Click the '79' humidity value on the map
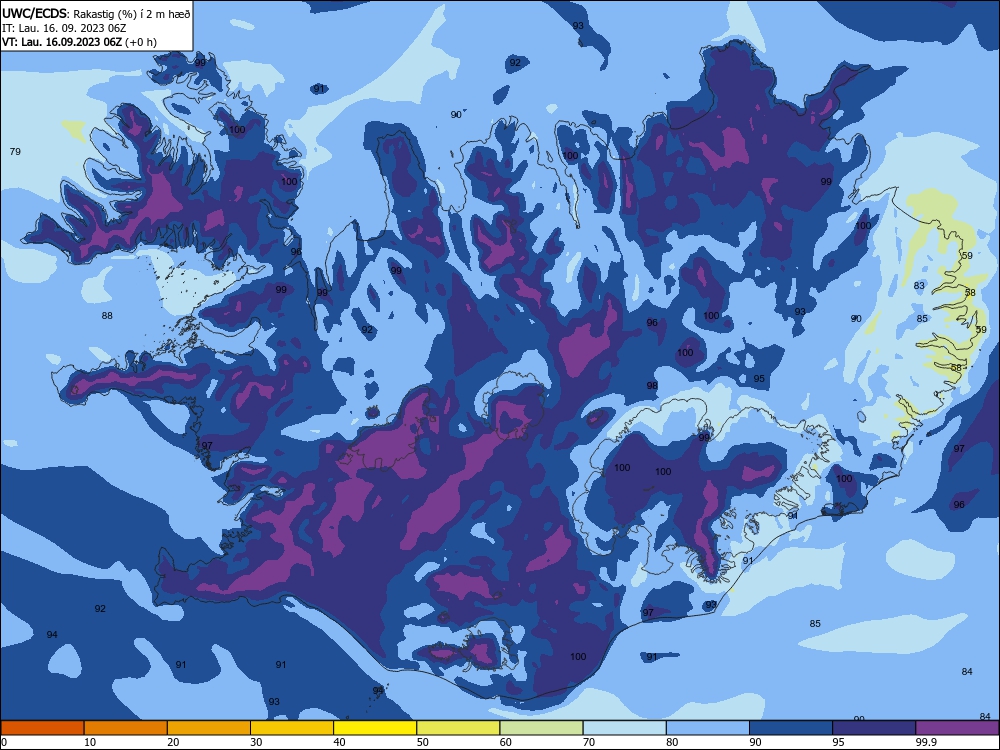Screen dimensions: 1000x750 tap(15, 152)
